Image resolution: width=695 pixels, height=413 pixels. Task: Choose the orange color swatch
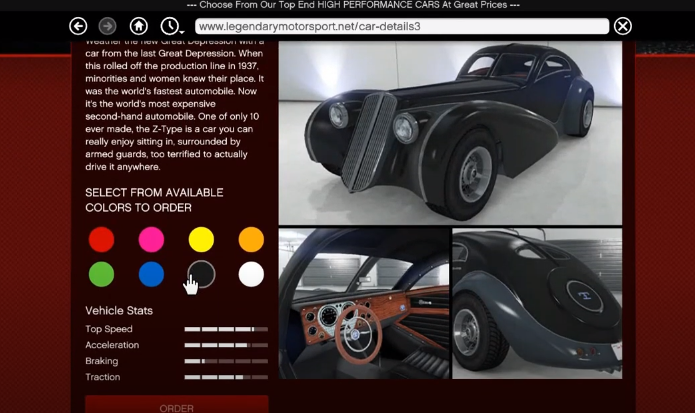[251, 240]
